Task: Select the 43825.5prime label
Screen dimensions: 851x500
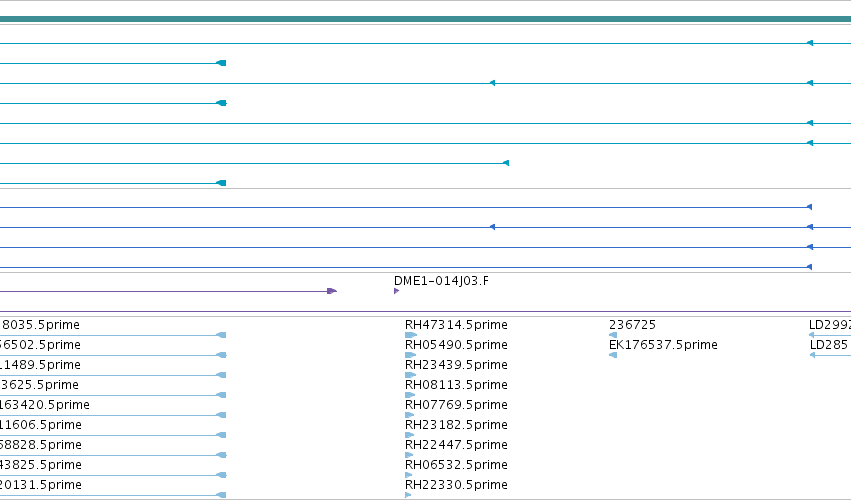Action: click(x=41, y=465)
